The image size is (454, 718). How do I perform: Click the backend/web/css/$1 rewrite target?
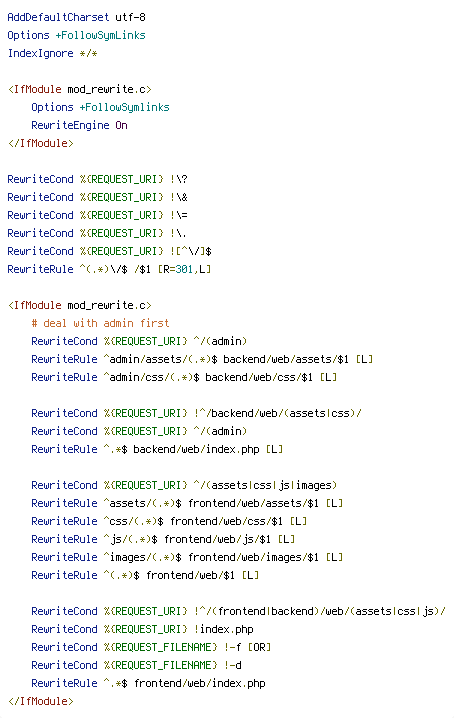tap(259, 377)
